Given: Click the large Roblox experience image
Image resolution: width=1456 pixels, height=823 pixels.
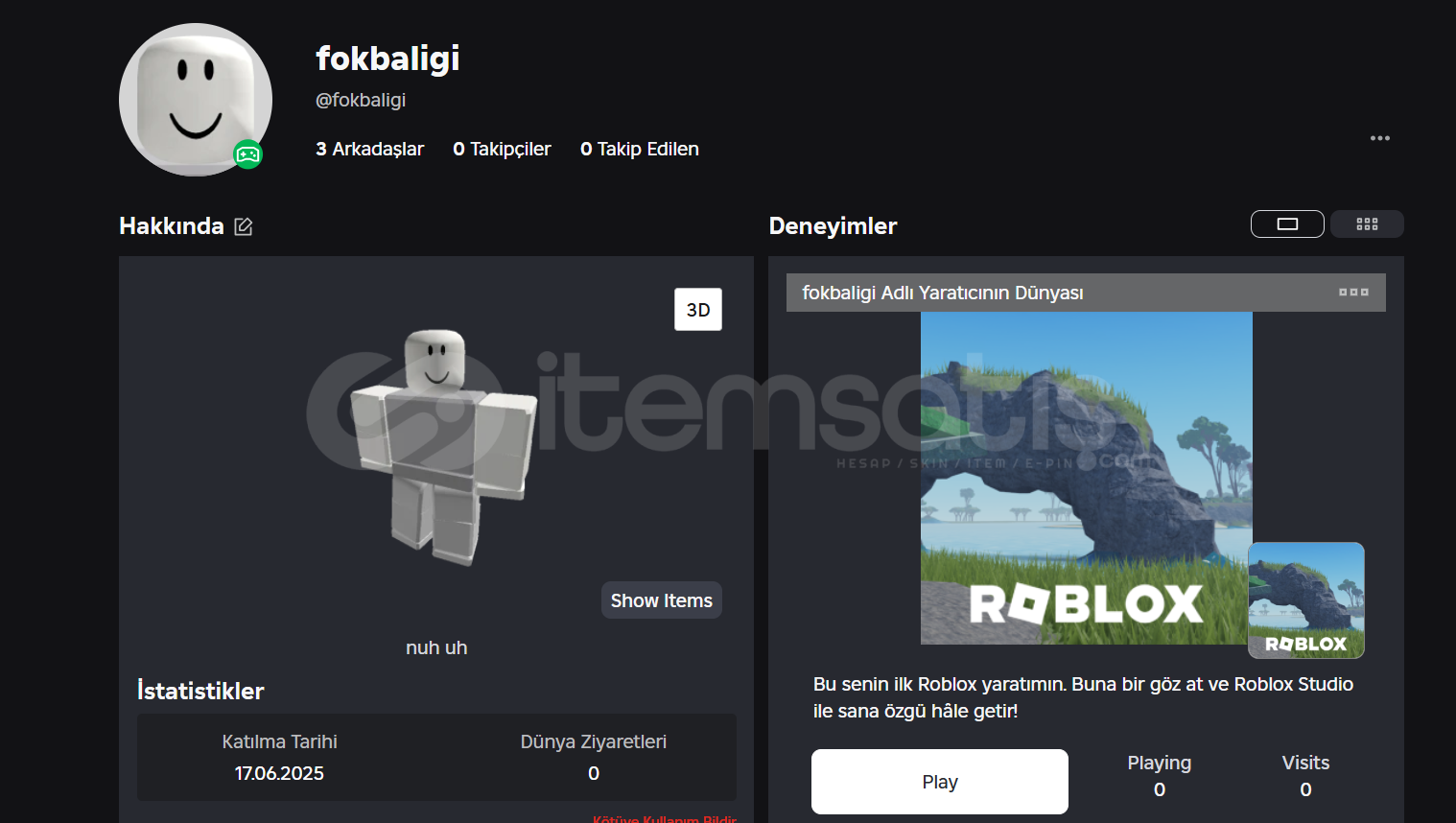Looking at the screenshot, I should (1087, 478).
